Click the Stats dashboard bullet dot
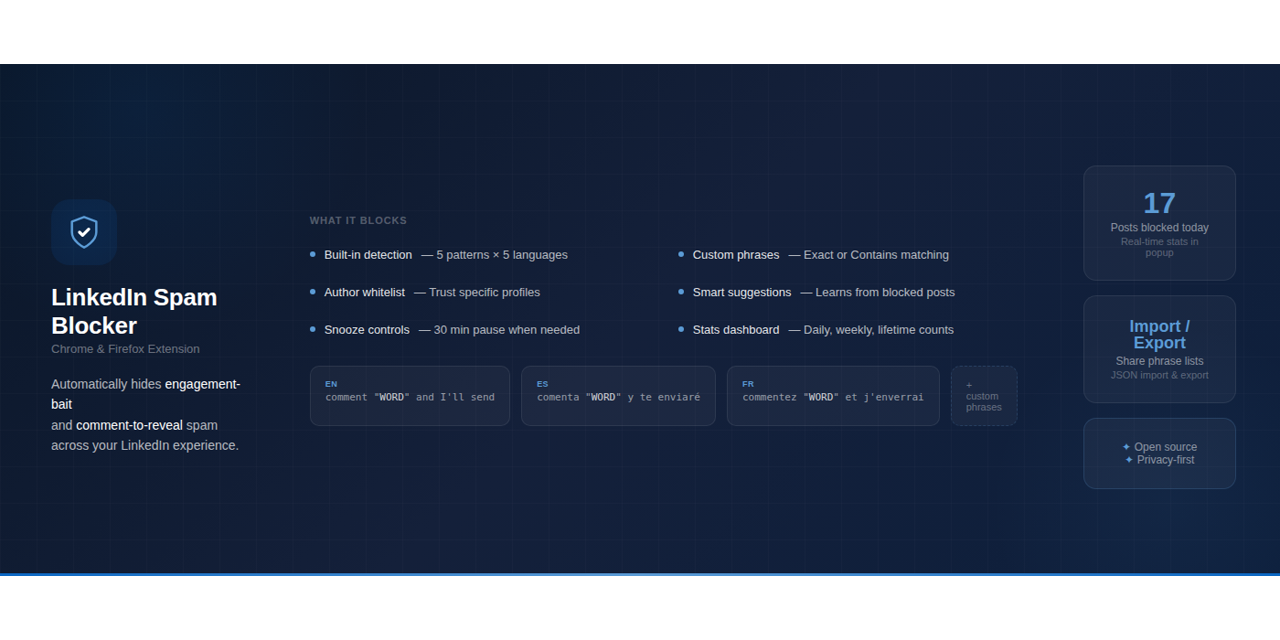Screen dimensions: 1280x640 (681, 329)
